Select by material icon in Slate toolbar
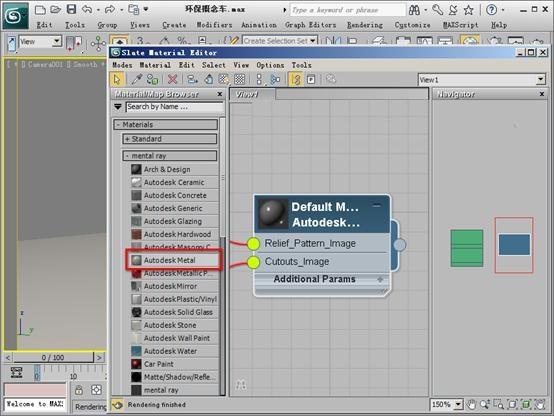The width and height of the screenshot is (554, 416). (x=331, y=79)
